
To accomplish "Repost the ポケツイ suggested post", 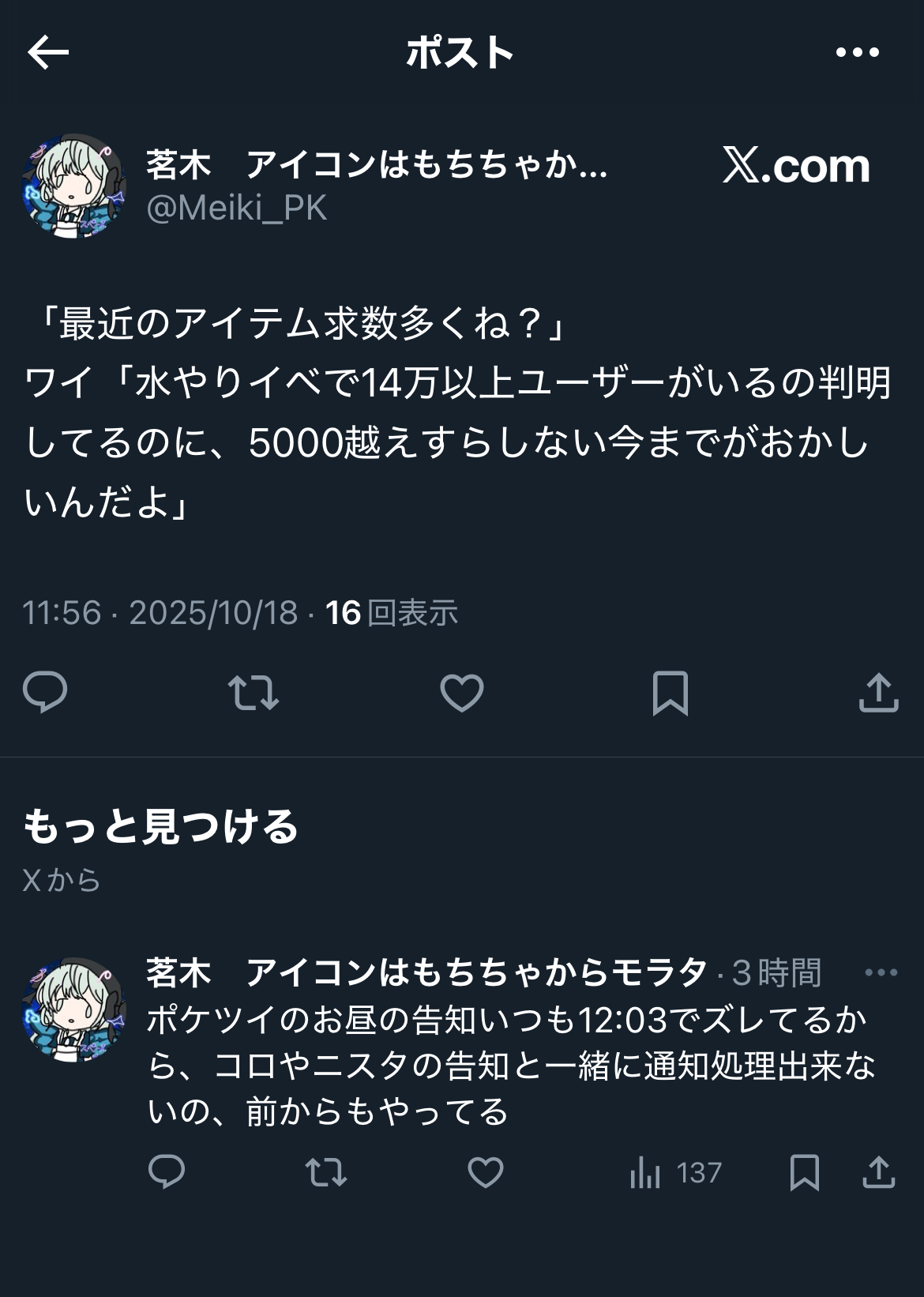I will click(x=326, y=1172).
